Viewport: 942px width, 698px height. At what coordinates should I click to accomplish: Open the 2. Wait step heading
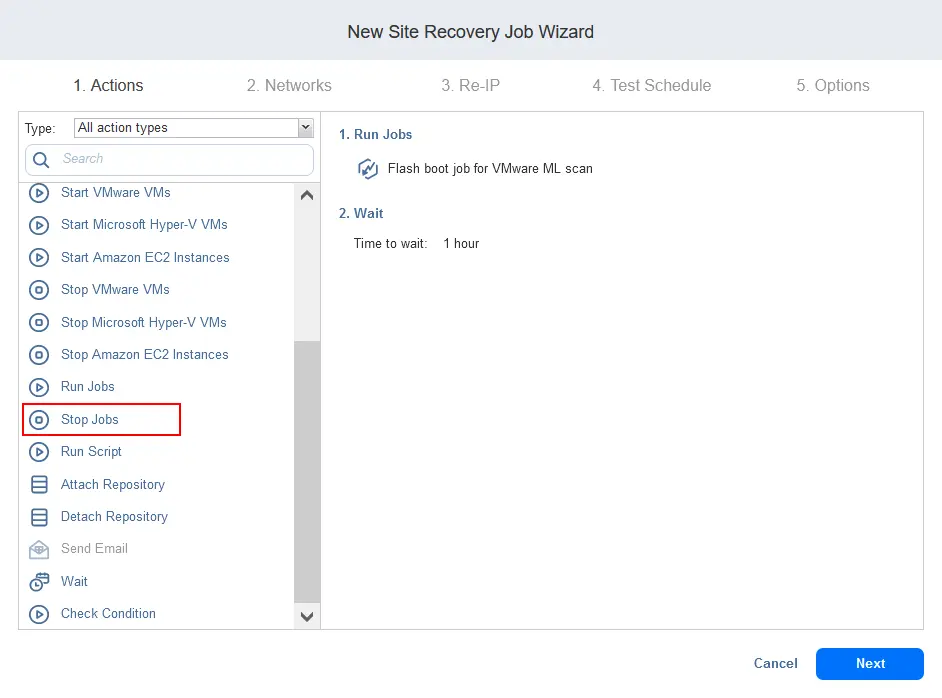[361, 213]
